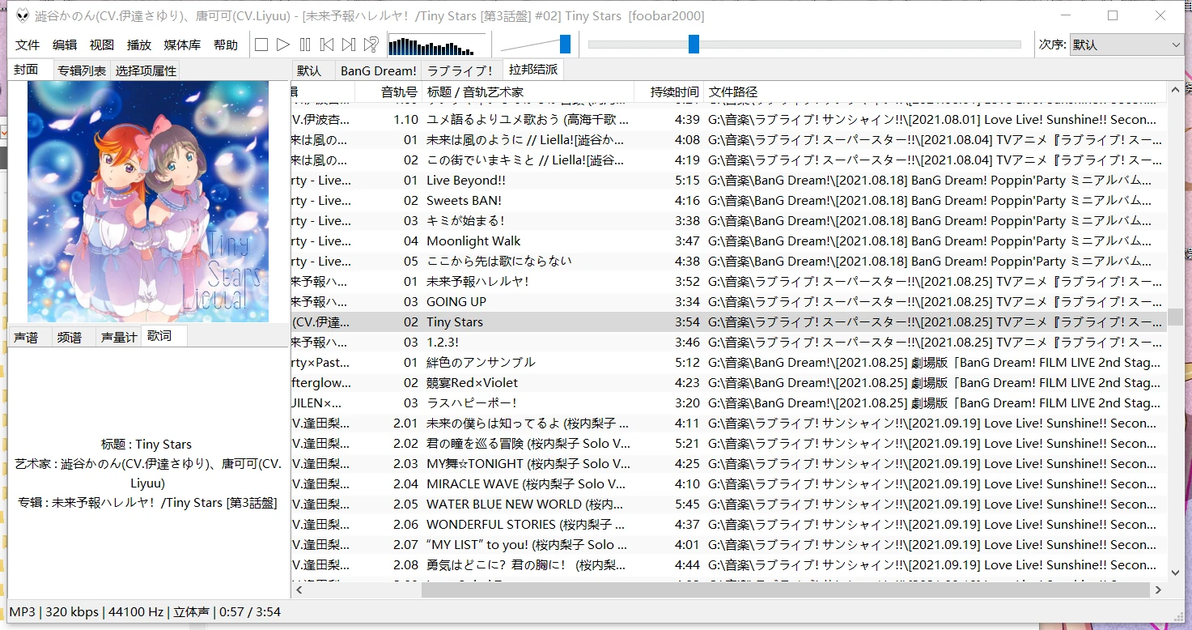
Task: Select the Moonlight Walk track row
Action: 728,241
